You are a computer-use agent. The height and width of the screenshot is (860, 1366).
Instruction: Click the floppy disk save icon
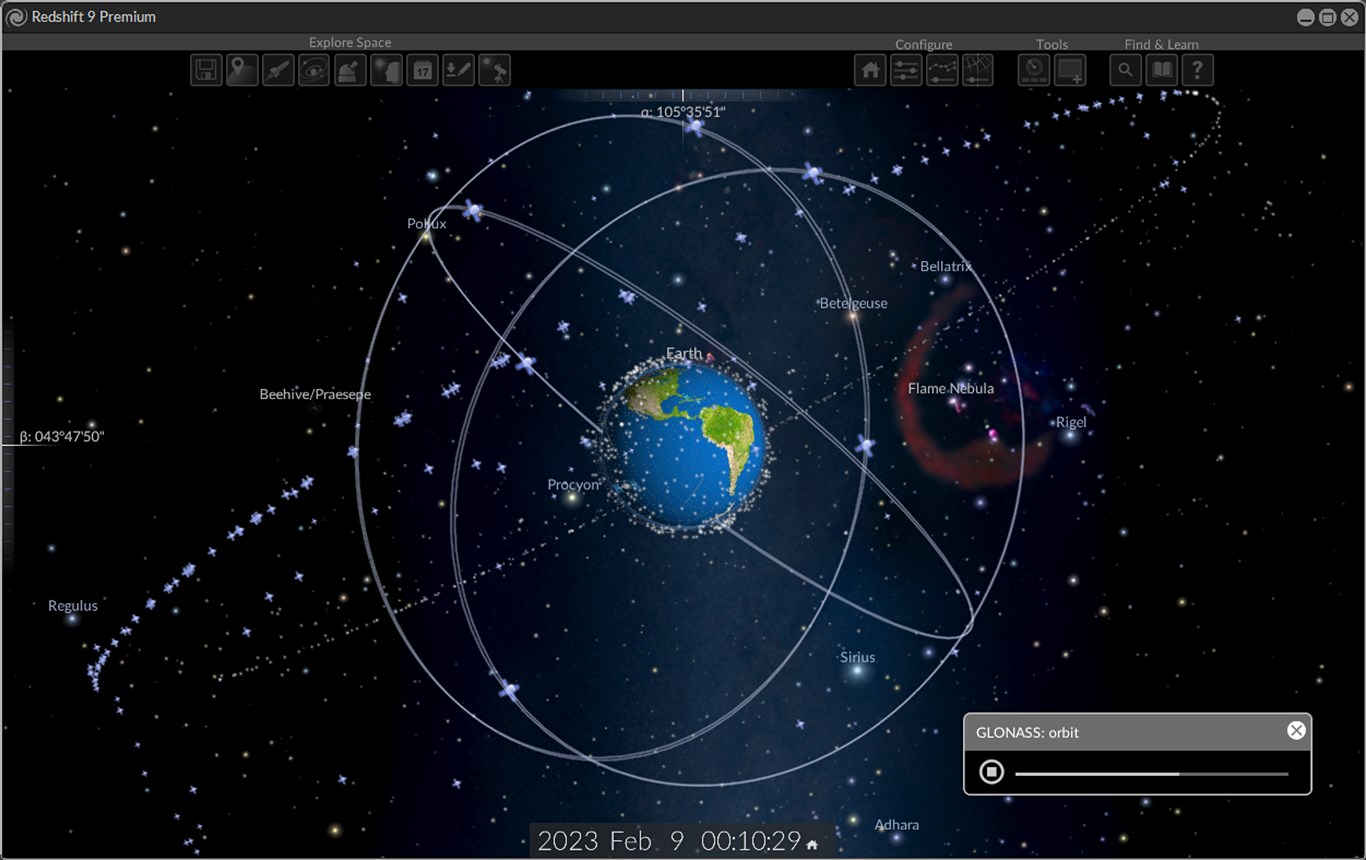206,70
